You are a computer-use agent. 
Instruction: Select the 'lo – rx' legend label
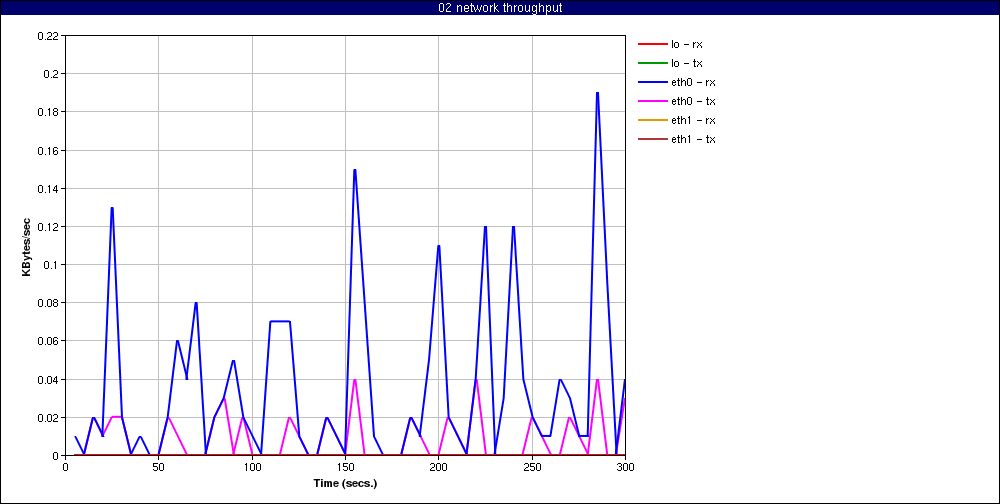coord(687,45)
